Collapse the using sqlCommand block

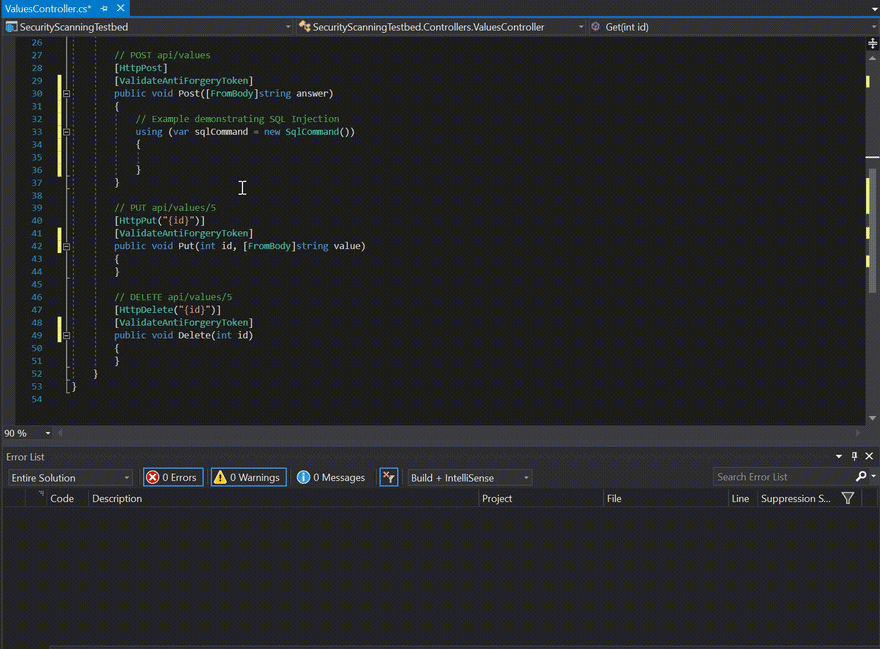[66, 132]
